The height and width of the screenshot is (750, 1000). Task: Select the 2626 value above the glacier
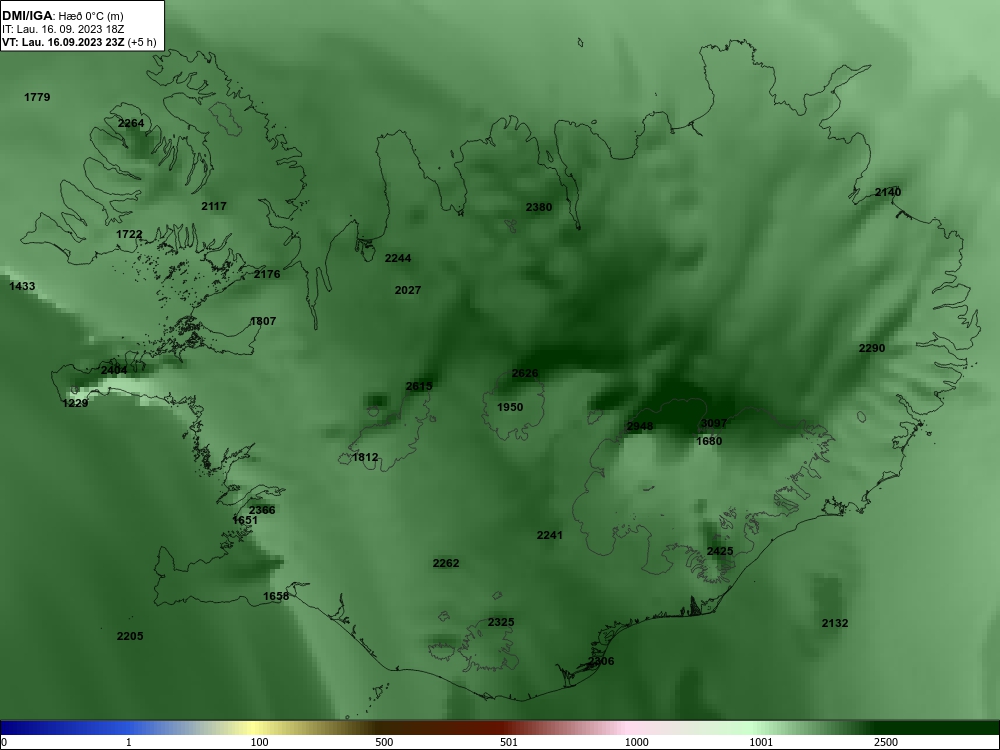coord(525,373)
